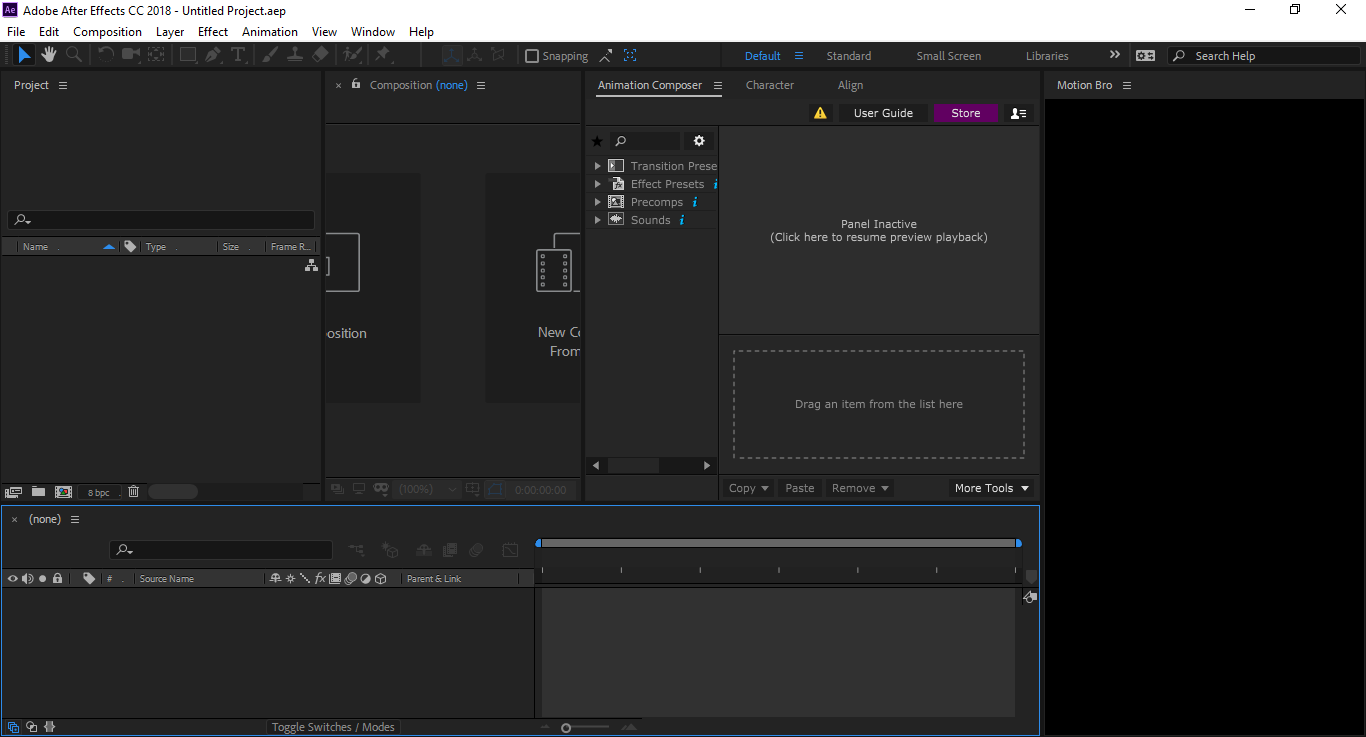Click Toggle Switches / Modes
Screen dimensions: 1366x737
click(x=333, y=727)
